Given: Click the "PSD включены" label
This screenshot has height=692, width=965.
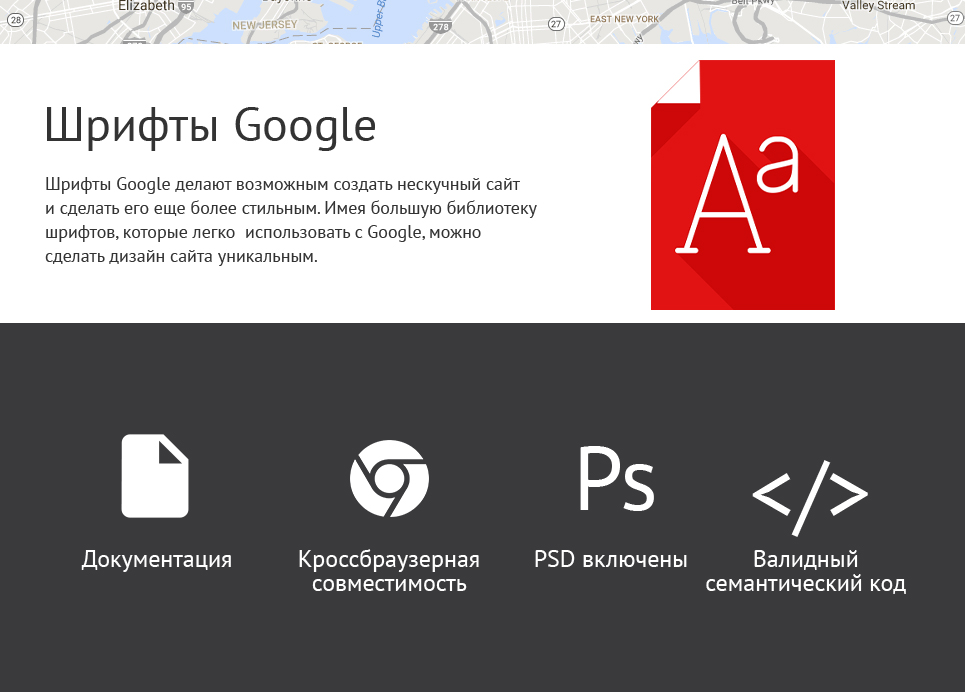Looking at the screenshot, I should click(611, 559).
